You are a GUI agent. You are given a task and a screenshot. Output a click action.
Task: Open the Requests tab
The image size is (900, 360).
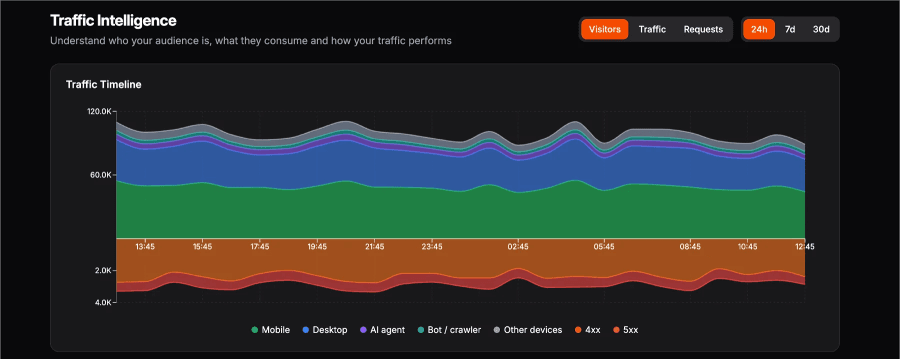[703, 29]
